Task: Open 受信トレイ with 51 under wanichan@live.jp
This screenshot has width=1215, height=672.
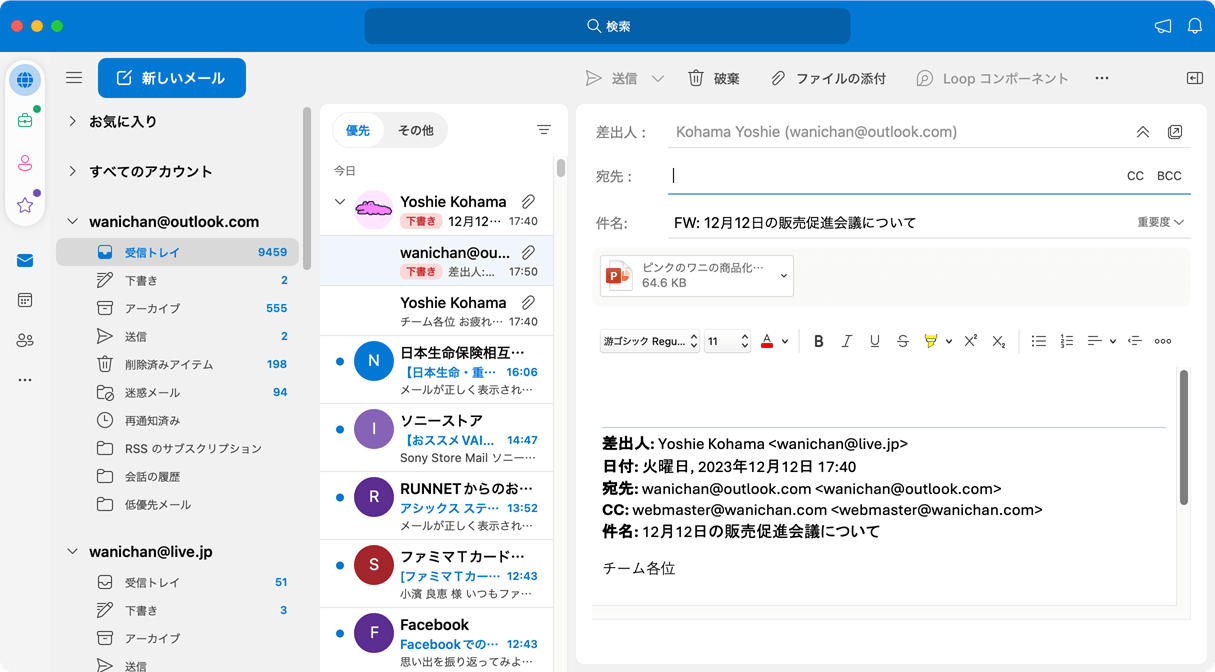Action: coord(177,582)
